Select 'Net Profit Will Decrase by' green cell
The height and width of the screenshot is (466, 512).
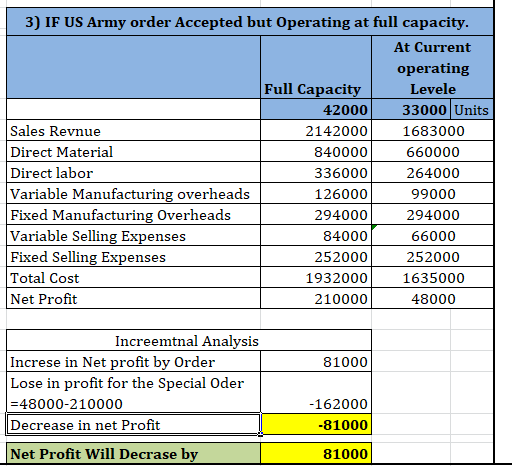[x=133, y=453]
